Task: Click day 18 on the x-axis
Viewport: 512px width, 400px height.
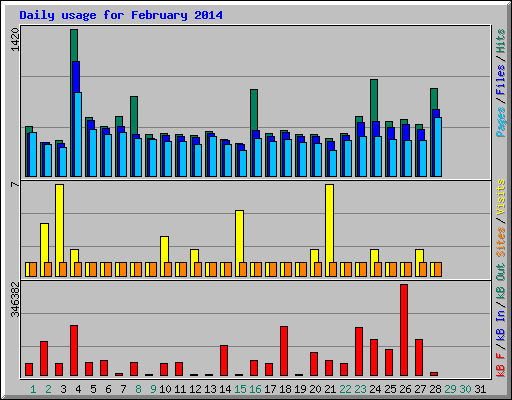Action: [x=285, y=389]
